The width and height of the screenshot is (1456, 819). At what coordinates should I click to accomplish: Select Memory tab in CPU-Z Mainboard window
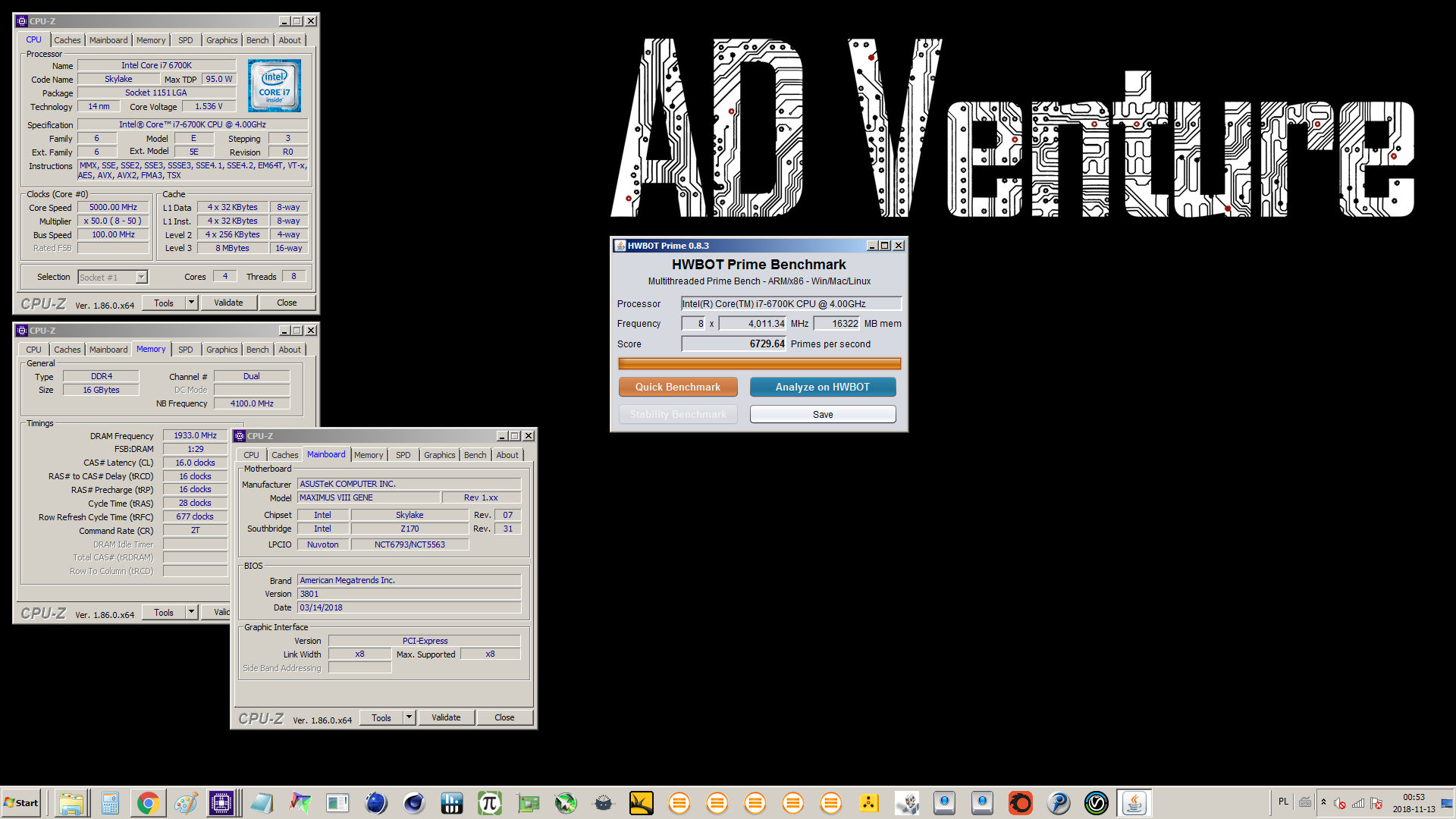click(x=369, y=455)
